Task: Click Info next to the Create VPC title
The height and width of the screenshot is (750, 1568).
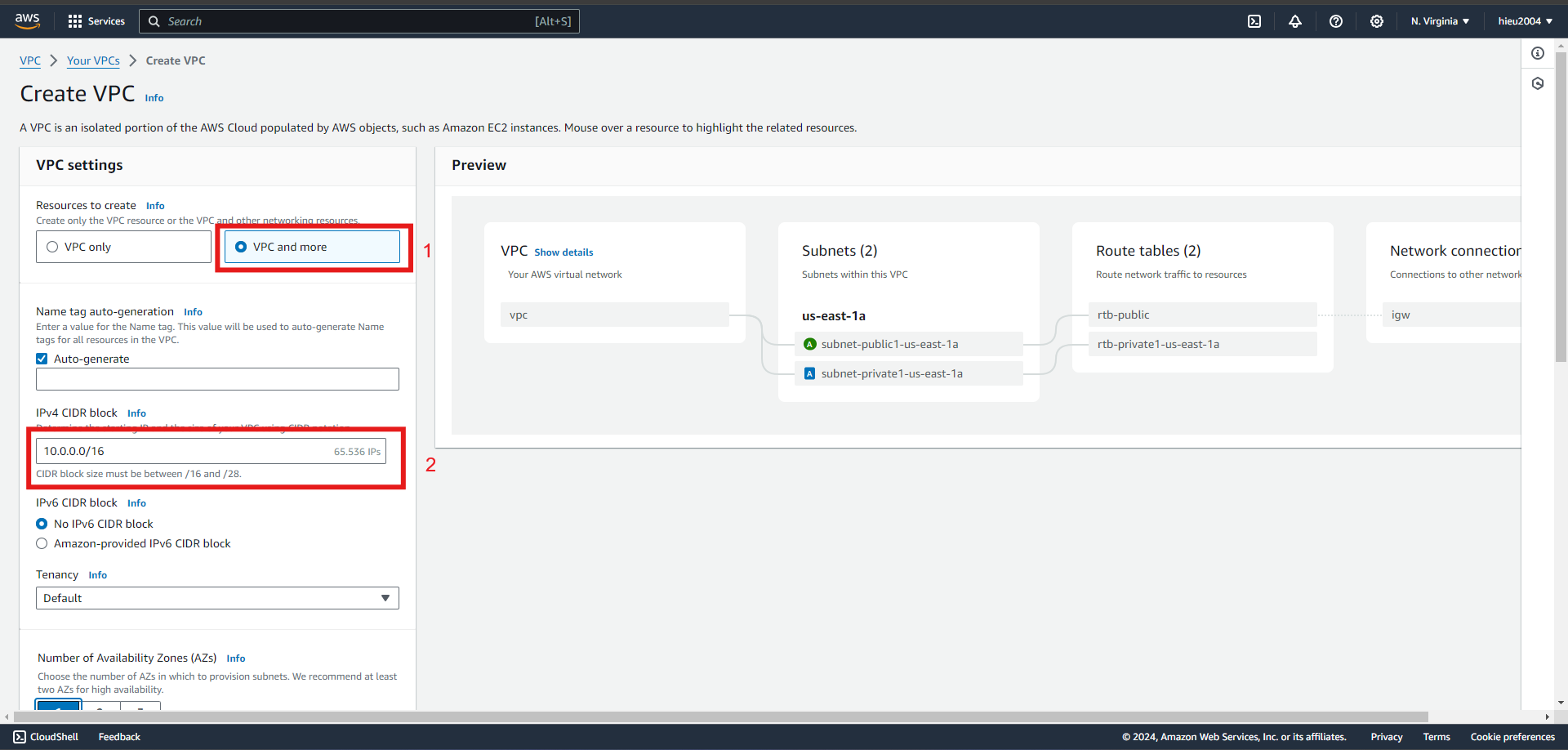Action: [x=154, y=98]
